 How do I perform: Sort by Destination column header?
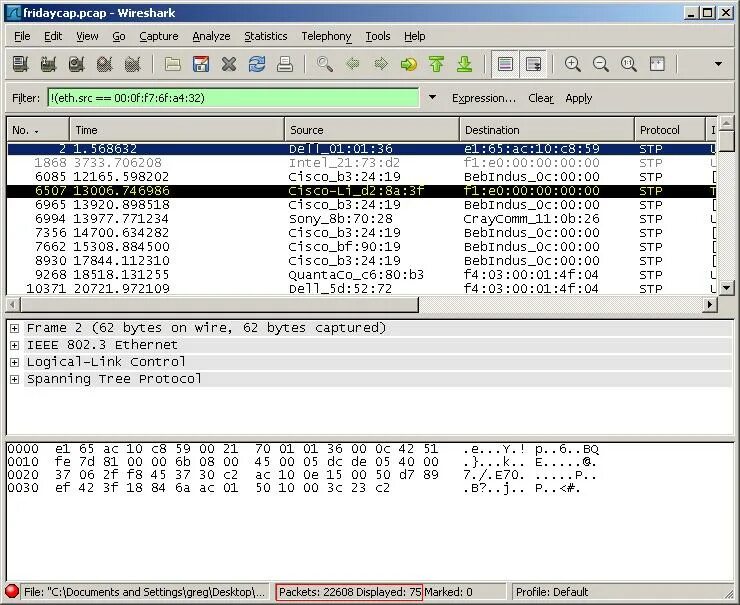[547, 130]
